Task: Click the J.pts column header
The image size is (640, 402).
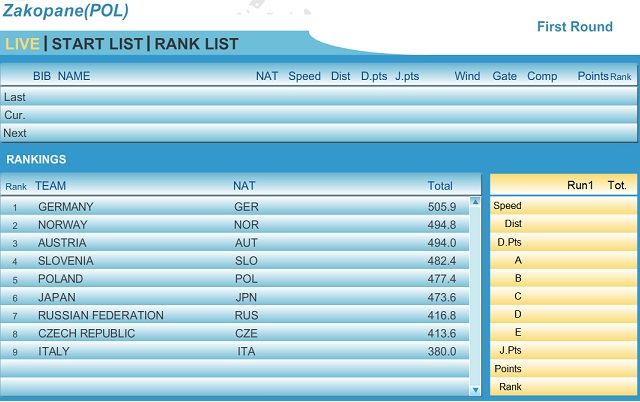Action: click(x=407, y=76)
